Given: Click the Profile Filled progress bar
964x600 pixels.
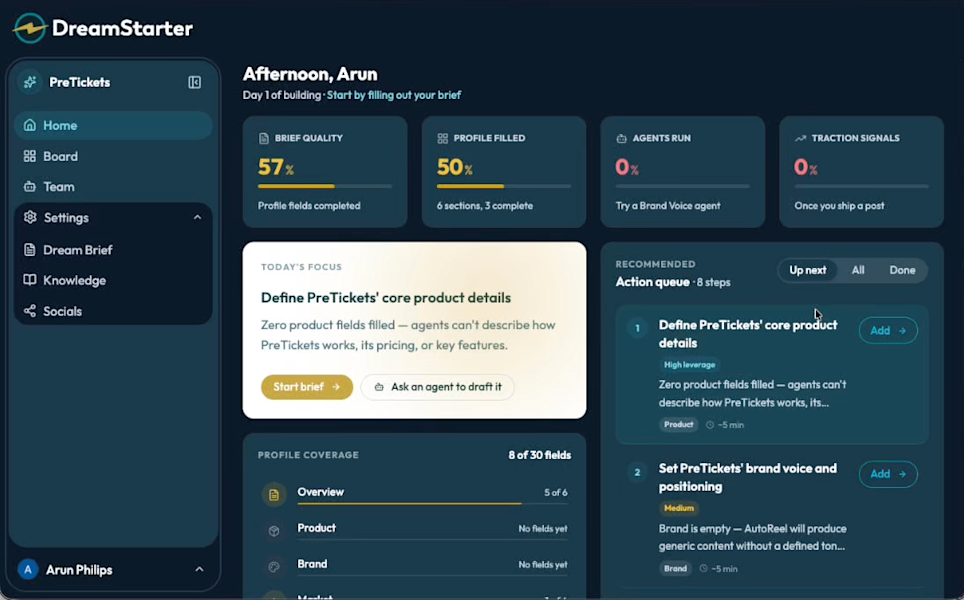Looking at the screenshot, I should pyautogui.click(x=504, y=186).
